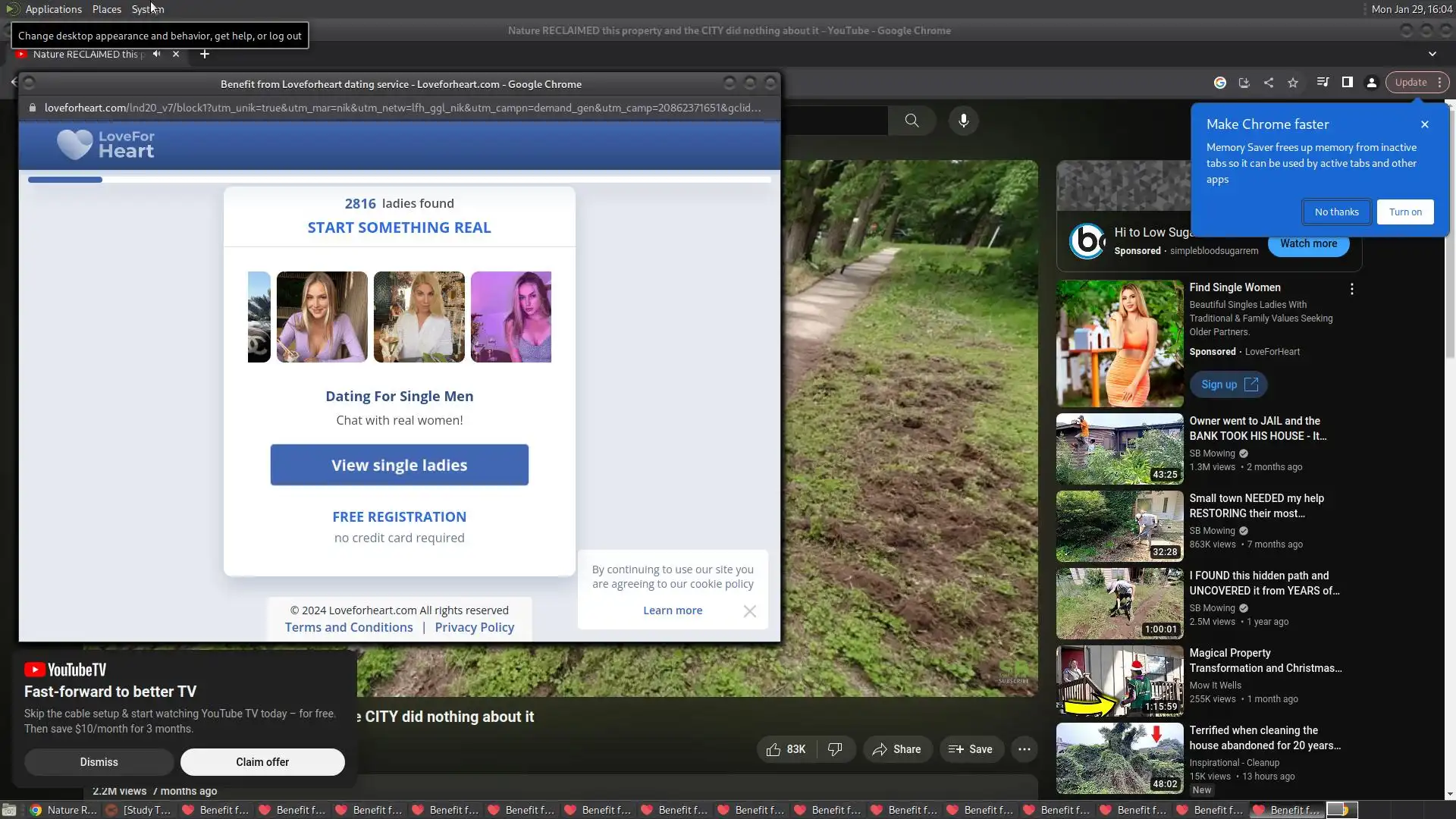This screenshot has width=1456, height=819.
Task: Bookmark this tab with star icon
Action: pos(1293,83)
